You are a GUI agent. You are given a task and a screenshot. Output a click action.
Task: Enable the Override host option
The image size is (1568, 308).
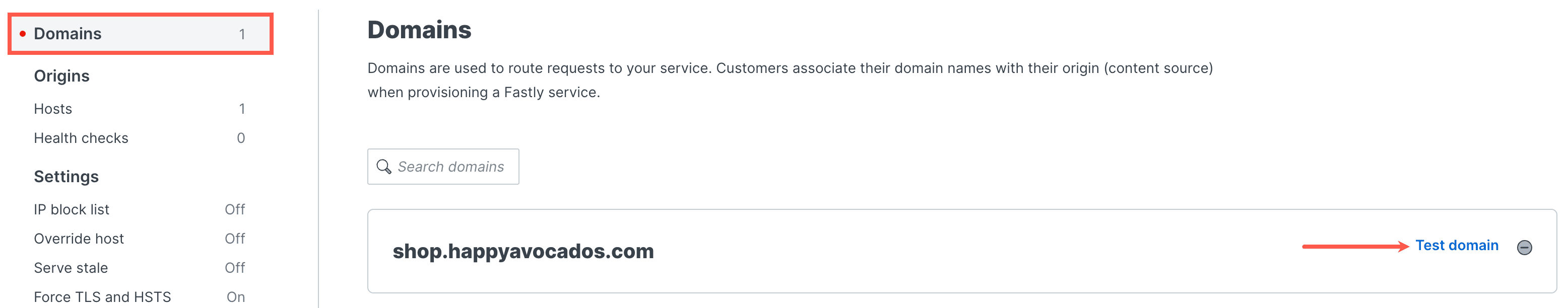pyautogui.click(x=79, y=238)
